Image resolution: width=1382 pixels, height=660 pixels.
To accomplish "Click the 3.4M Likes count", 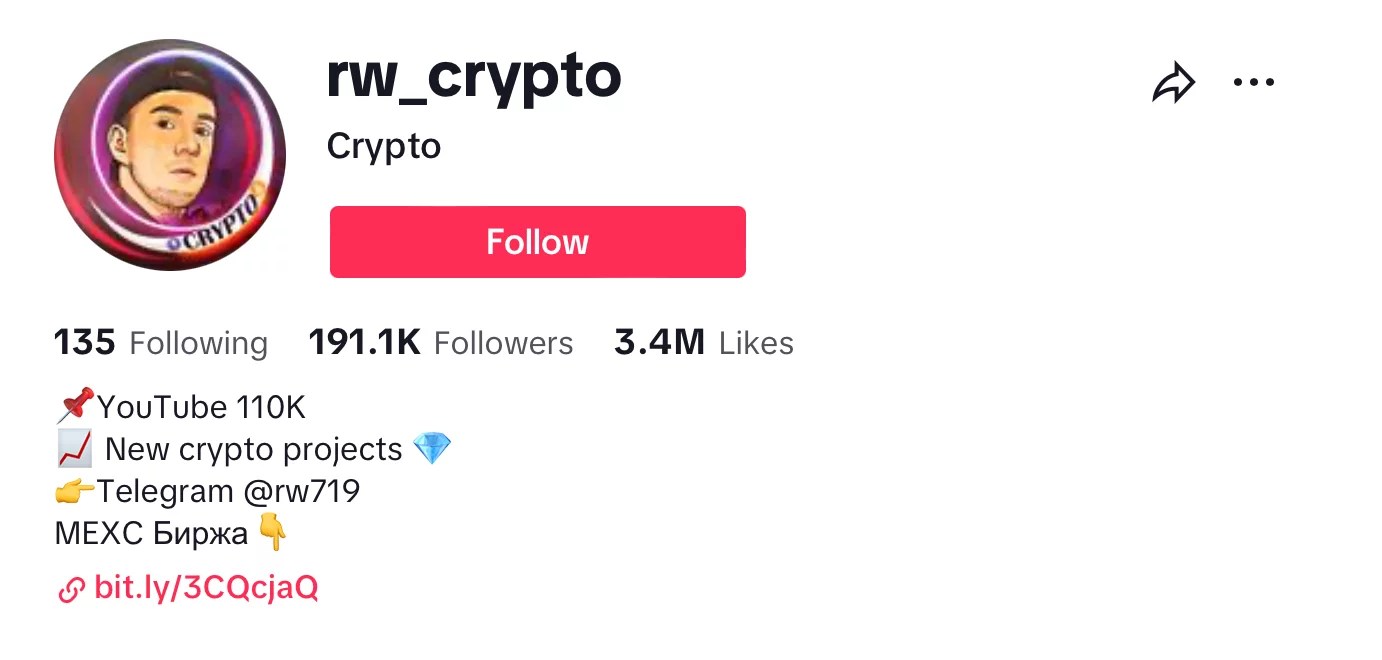I will tap(703, 342).
